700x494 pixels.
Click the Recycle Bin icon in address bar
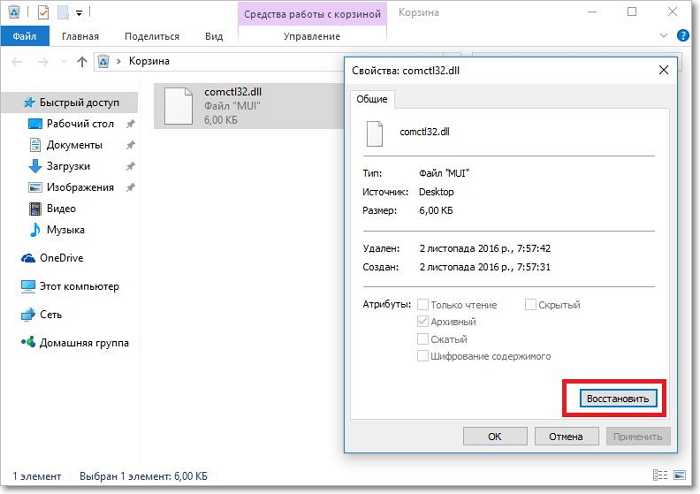pyautogui.click(x=104, y=61)
